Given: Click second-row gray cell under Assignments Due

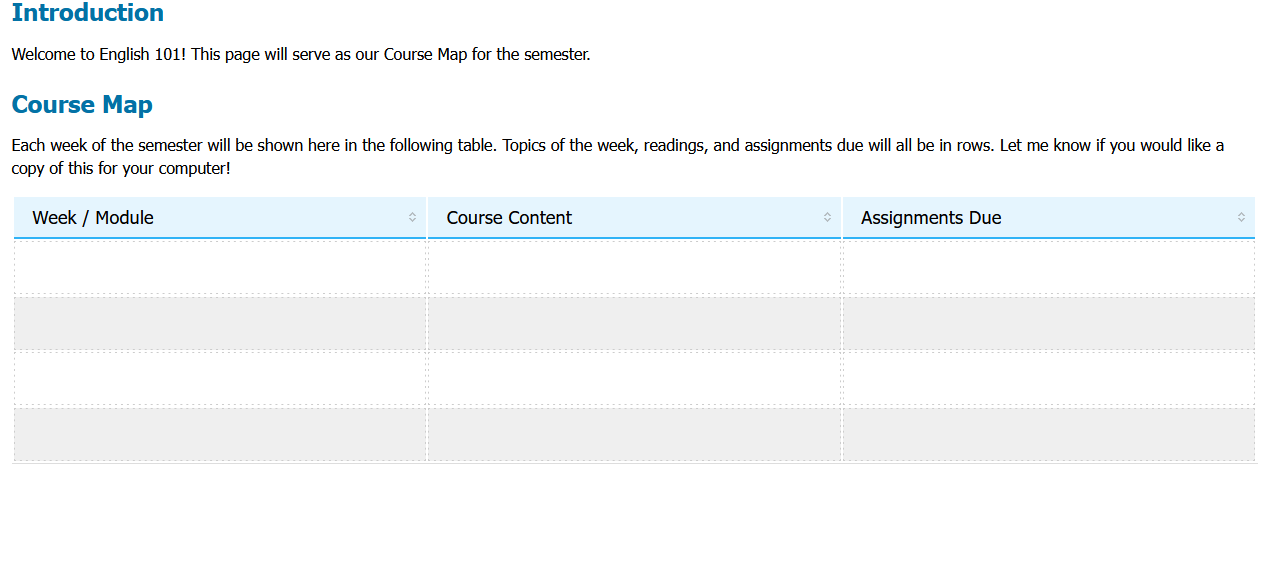Looking at the screenshot, I should coord(1048,323).
